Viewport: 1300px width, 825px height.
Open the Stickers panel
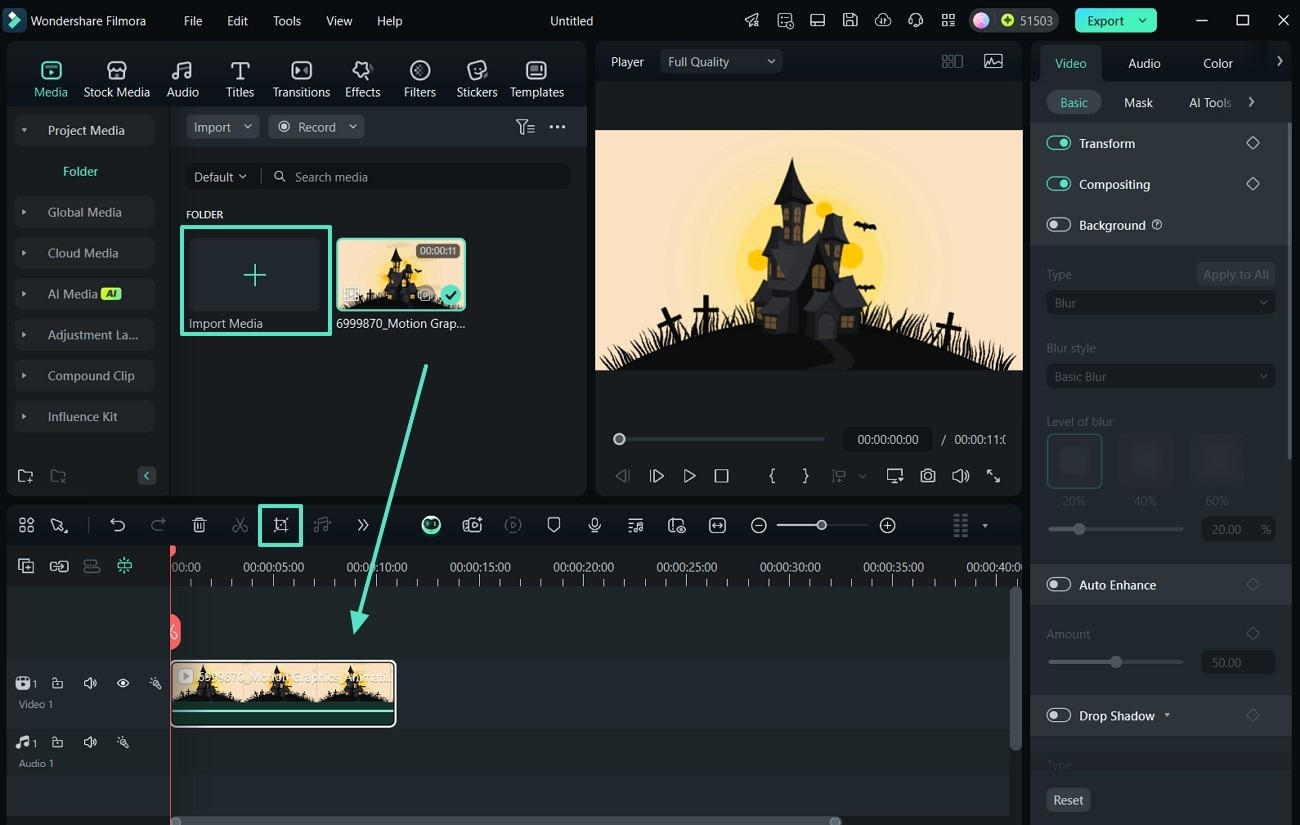477,79
